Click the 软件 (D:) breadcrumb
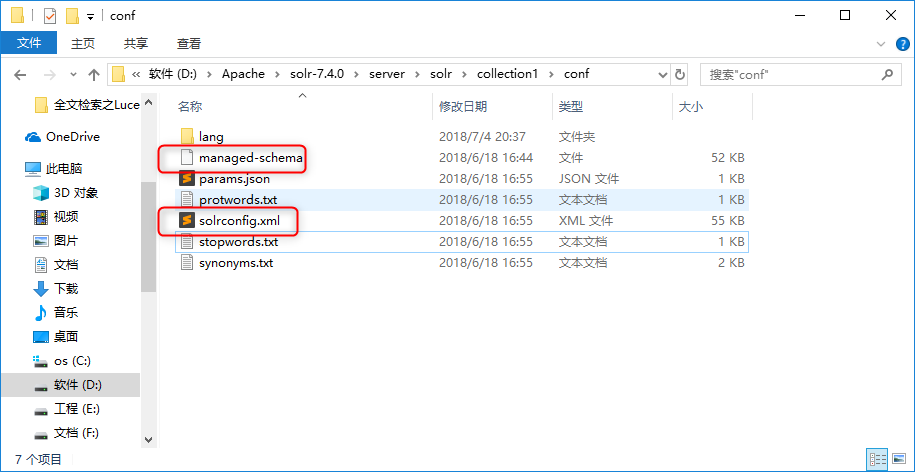Image resolution: width=915 pixels, height=472 pixels. [x=173, y=74]
